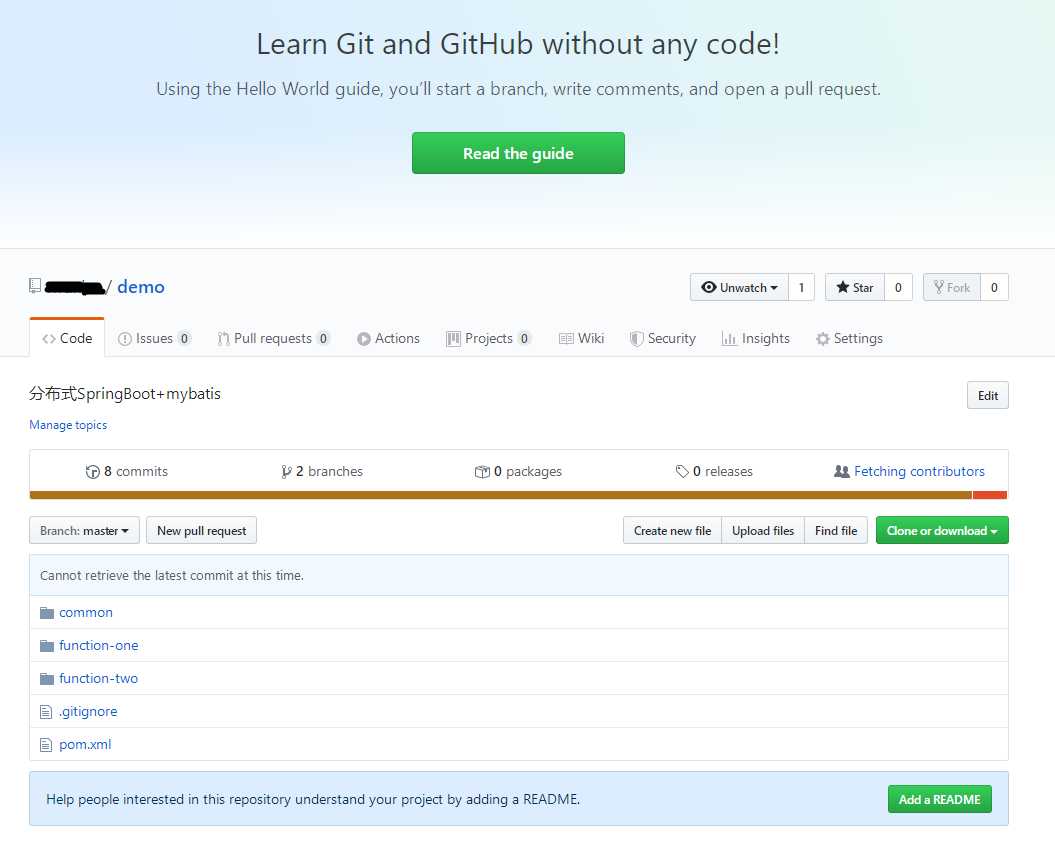
Task: View the 0 packages link
Action: coord(518,472)
